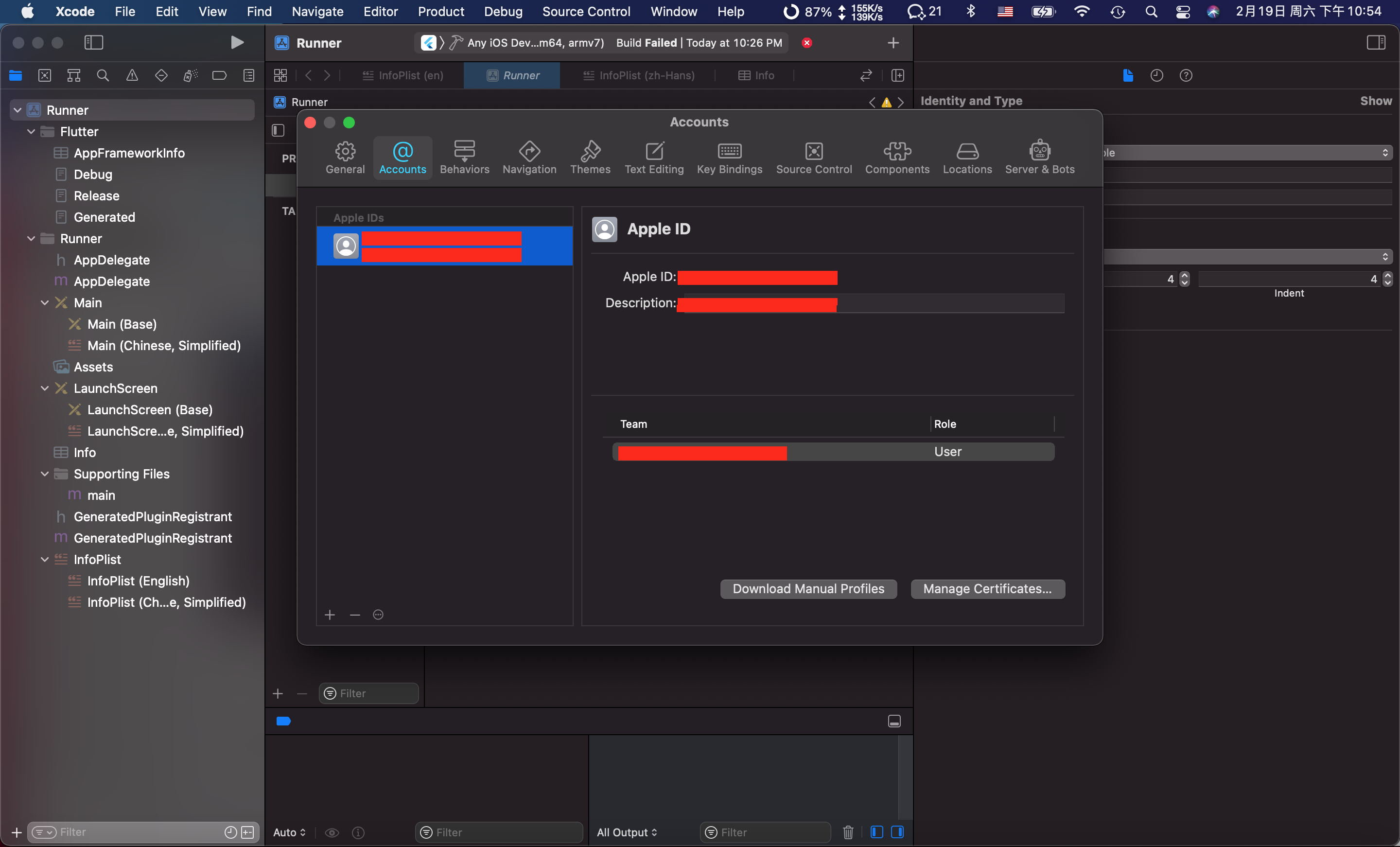Open the Navigation preferences tab
The width and height of the screenshot is (1400, 847).
coord(529,158)
